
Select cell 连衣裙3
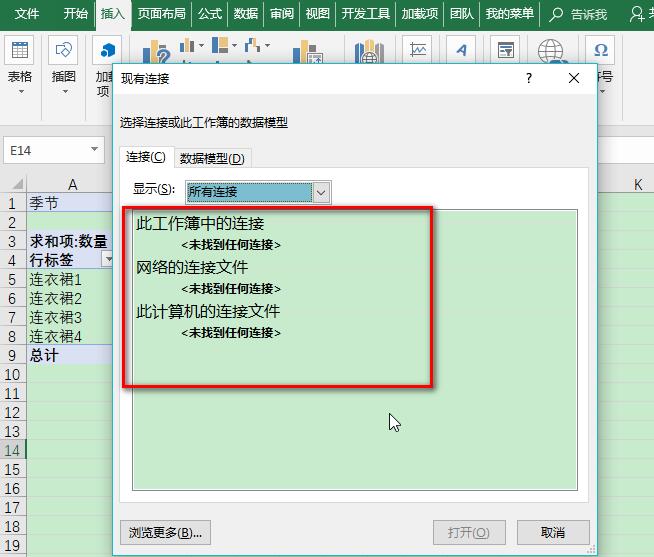coord(70,318)
